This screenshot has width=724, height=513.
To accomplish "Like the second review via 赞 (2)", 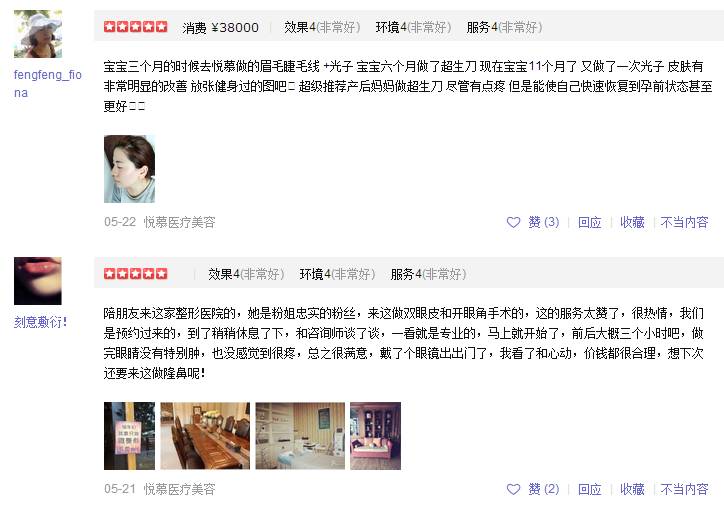I will click(543, 489).
